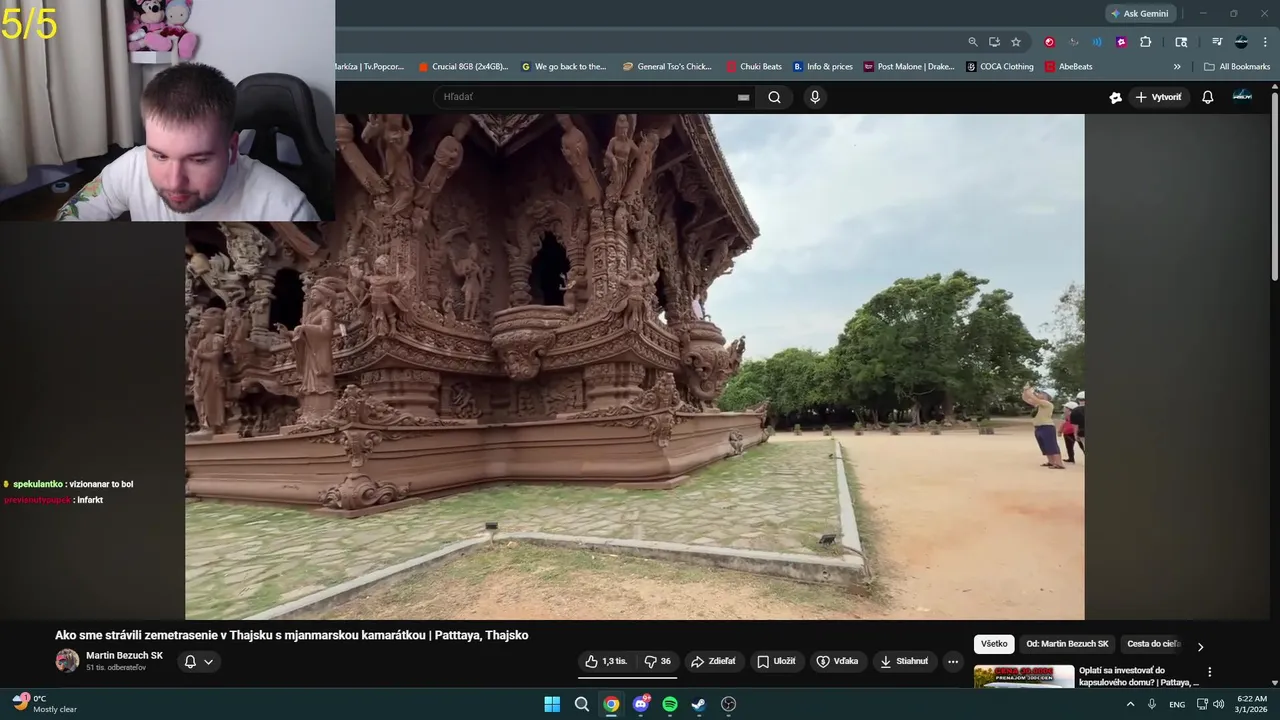The image size is (1280, 720).
Task: Click the Vďaka thanks button
Action: 838,661
